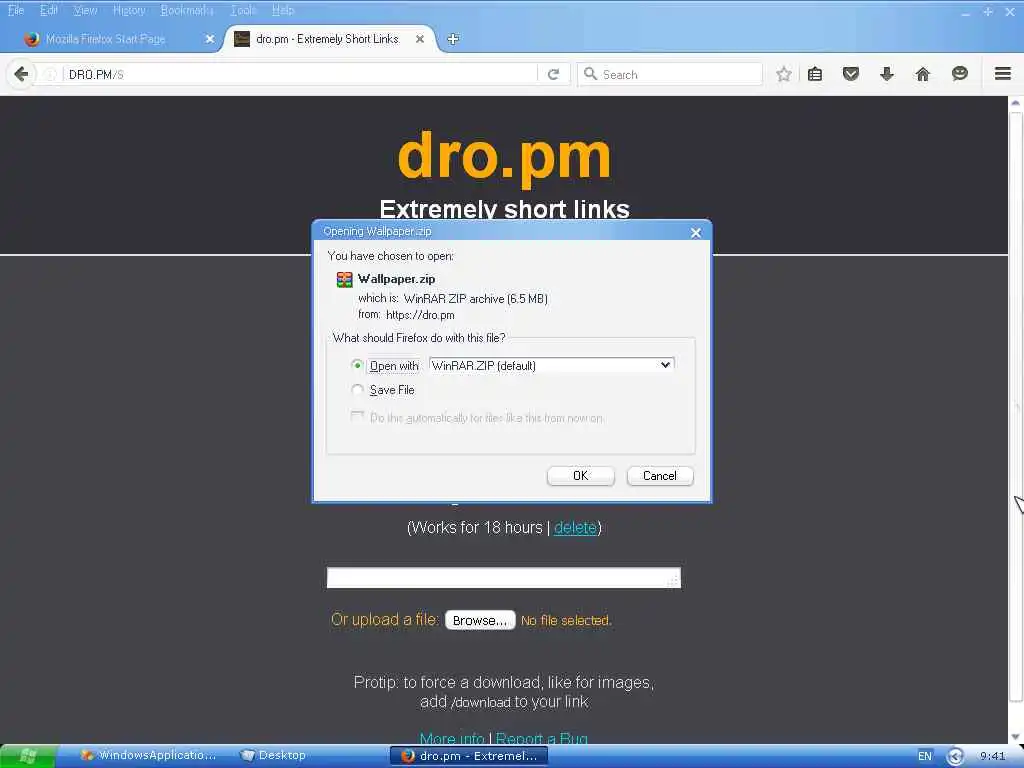The height and width of the screenshot is (768, 1024).
Task: Open the Tools menu
Action: point(243,10)
